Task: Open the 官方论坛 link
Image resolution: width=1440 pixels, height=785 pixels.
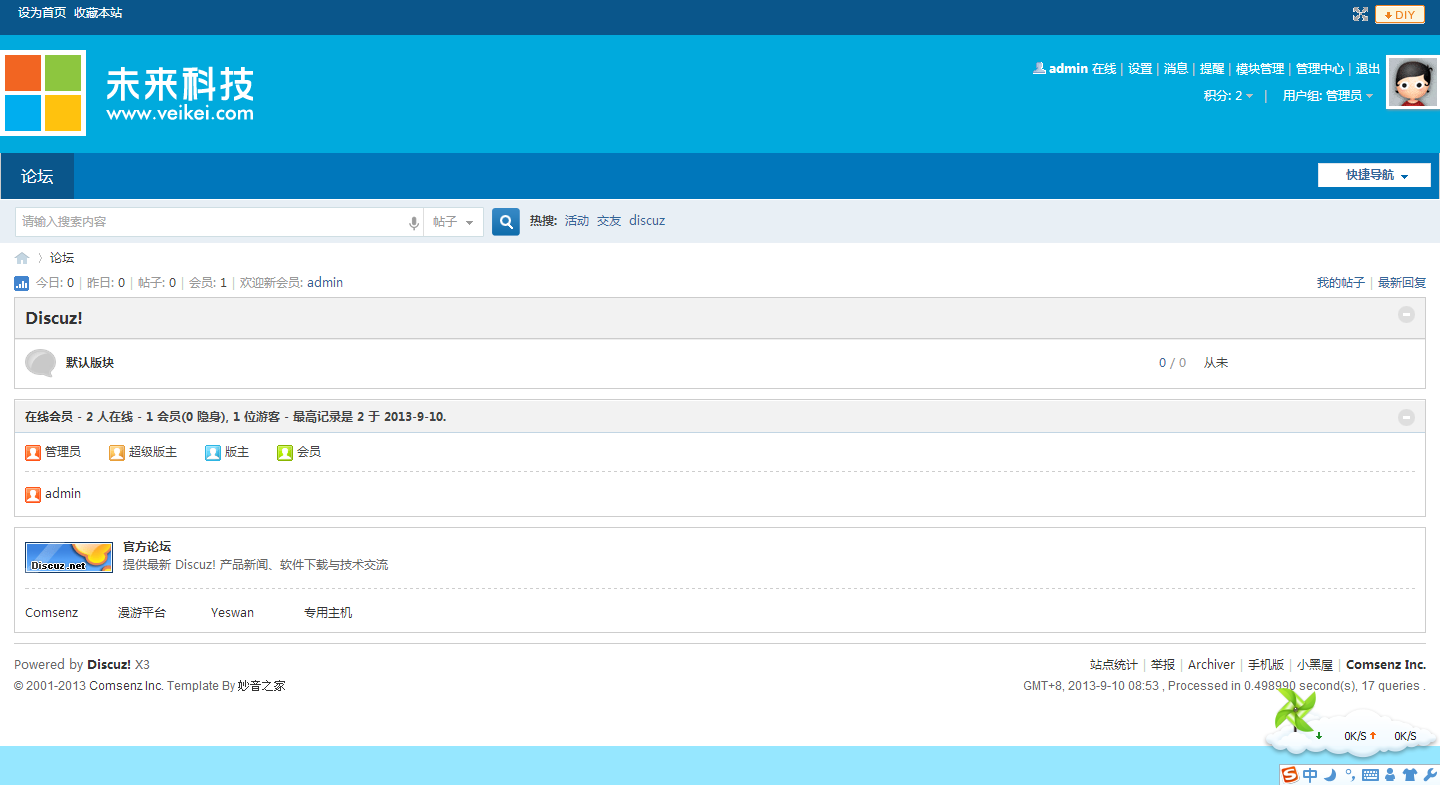Action: tap(147, 547)
